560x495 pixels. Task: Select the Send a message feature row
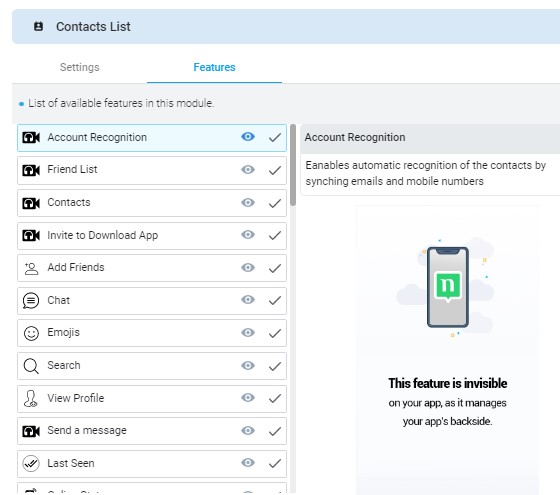(x=152, y=431)
